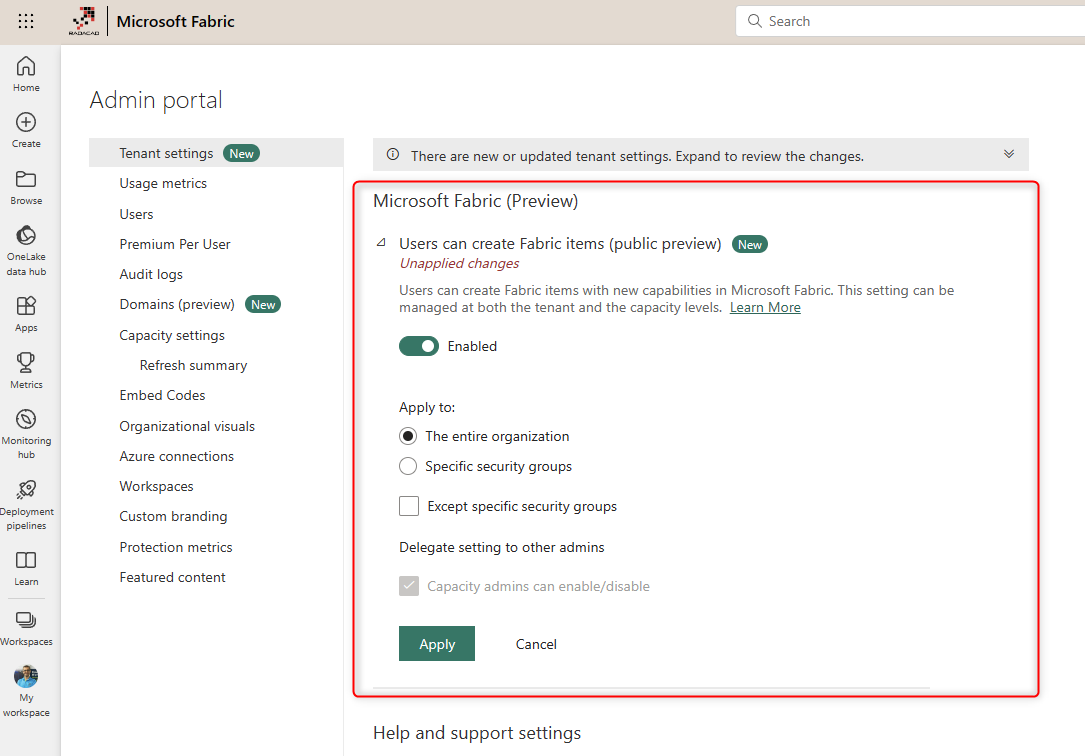This screenshot has height=756, width=1085.
Task: Switch to Usage metrics
Action: [163, 183]
